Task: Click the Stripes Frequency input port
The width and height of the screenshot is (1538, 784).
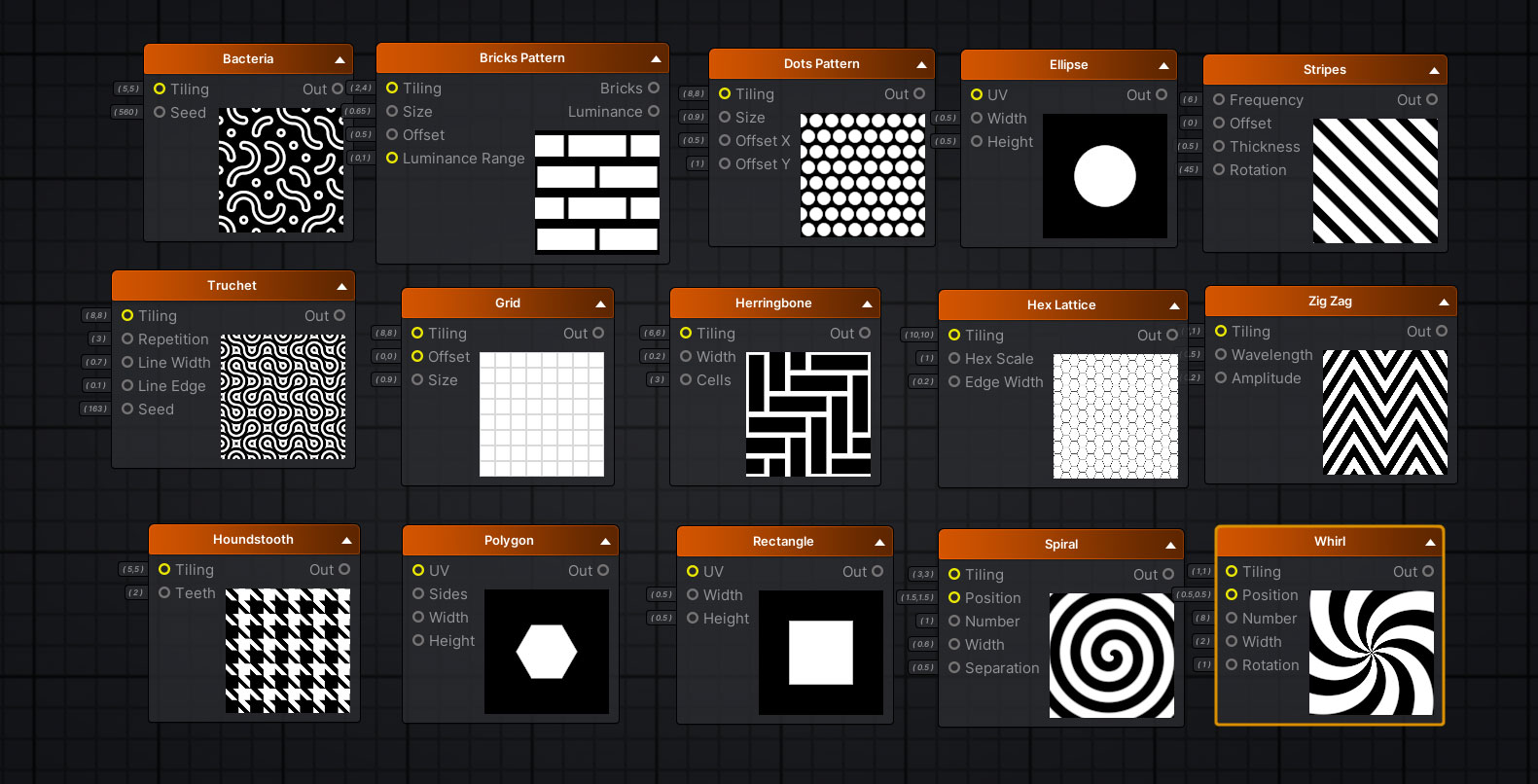Action: (1219, 99)
